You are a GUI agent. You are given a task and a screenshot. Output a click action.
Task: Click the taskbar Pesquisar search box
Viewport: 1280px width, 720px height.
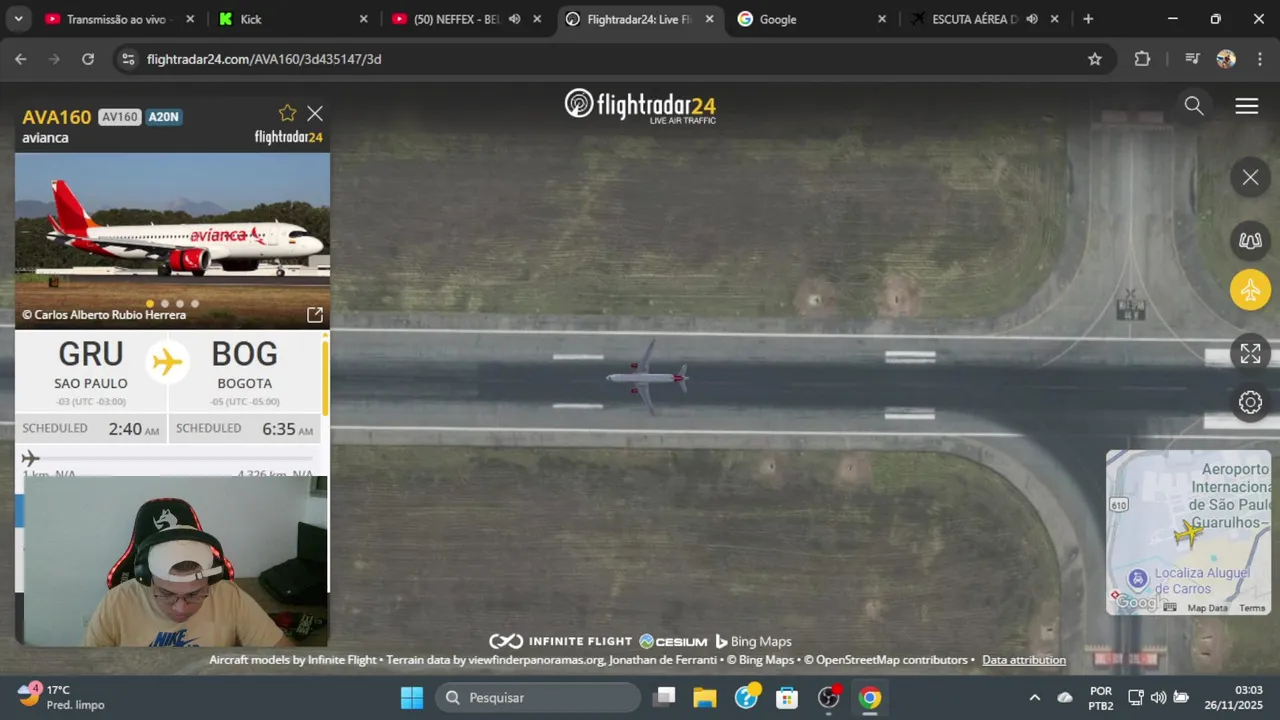coord(538,698)
